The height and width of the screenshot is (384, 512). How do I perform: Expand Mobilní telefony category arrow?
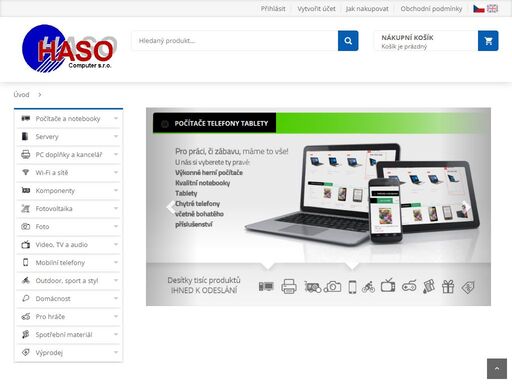[x=116, y=262]
